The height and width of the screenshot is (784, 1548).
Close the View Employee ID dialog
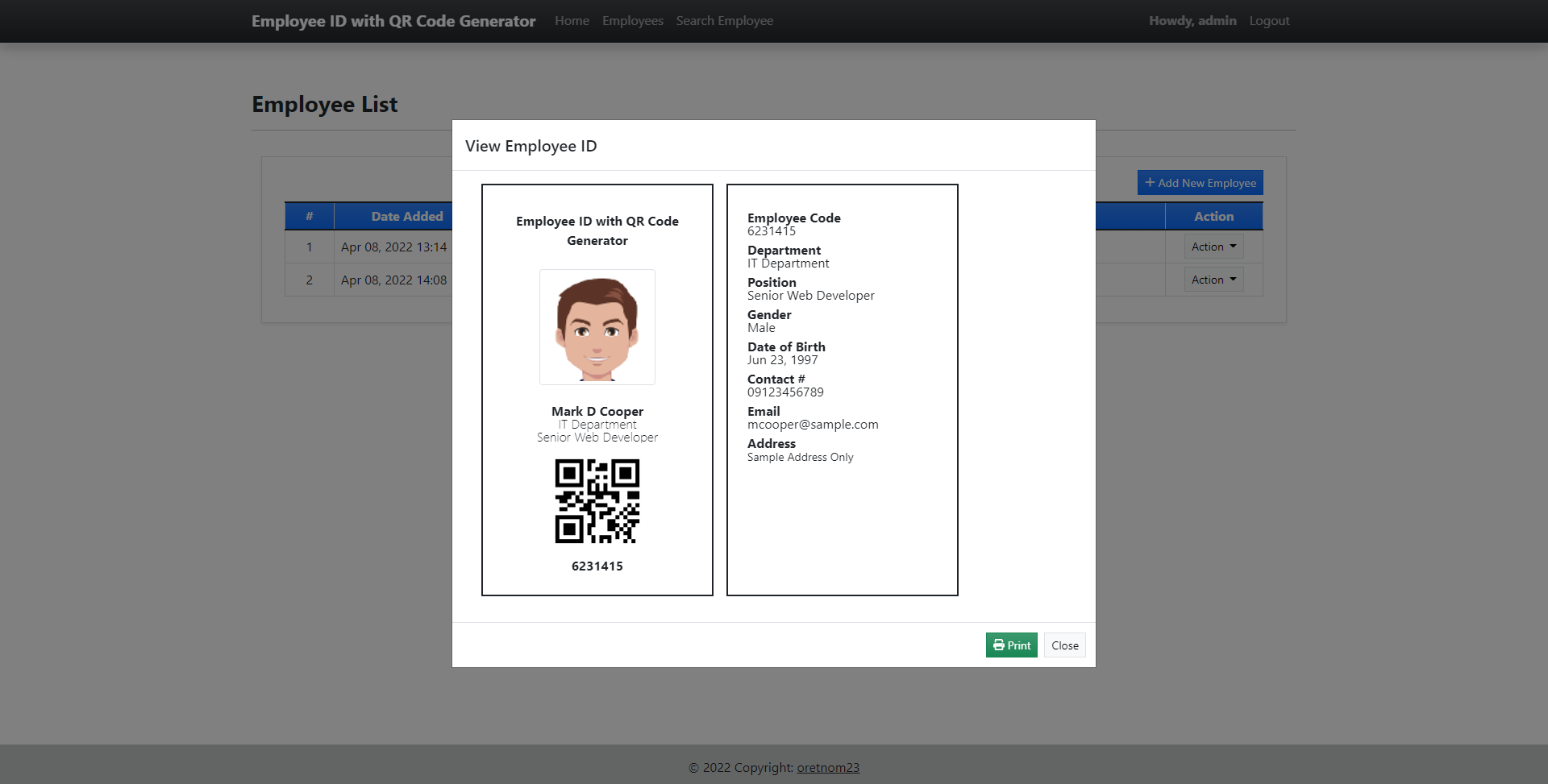(1064, 645)
